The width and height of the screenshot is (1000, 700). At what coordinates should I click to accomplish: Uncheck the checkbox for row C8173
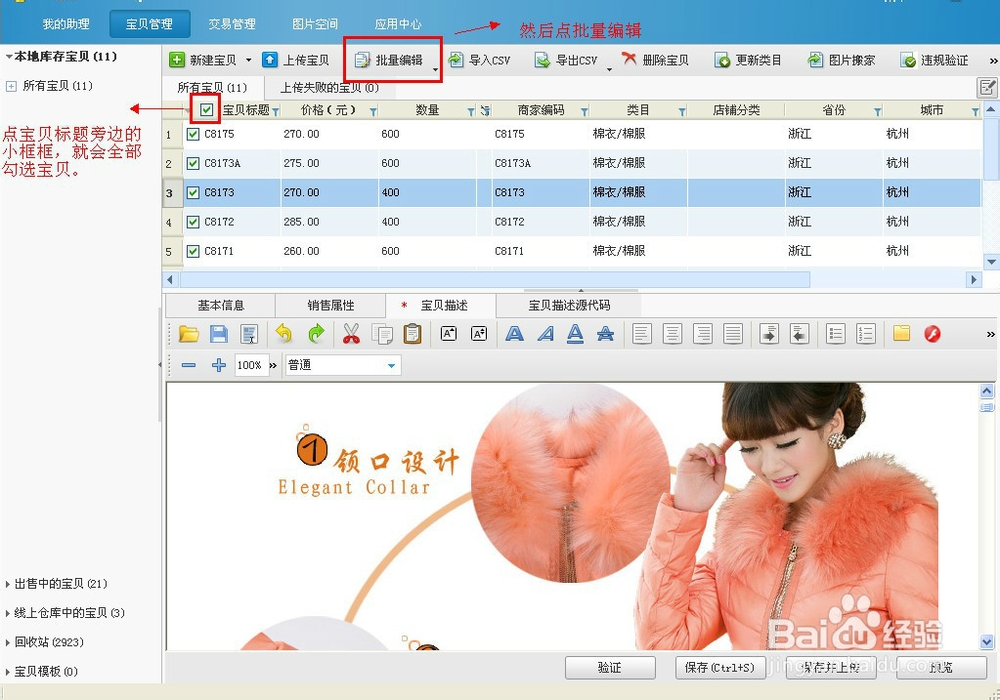pos(193,193)
